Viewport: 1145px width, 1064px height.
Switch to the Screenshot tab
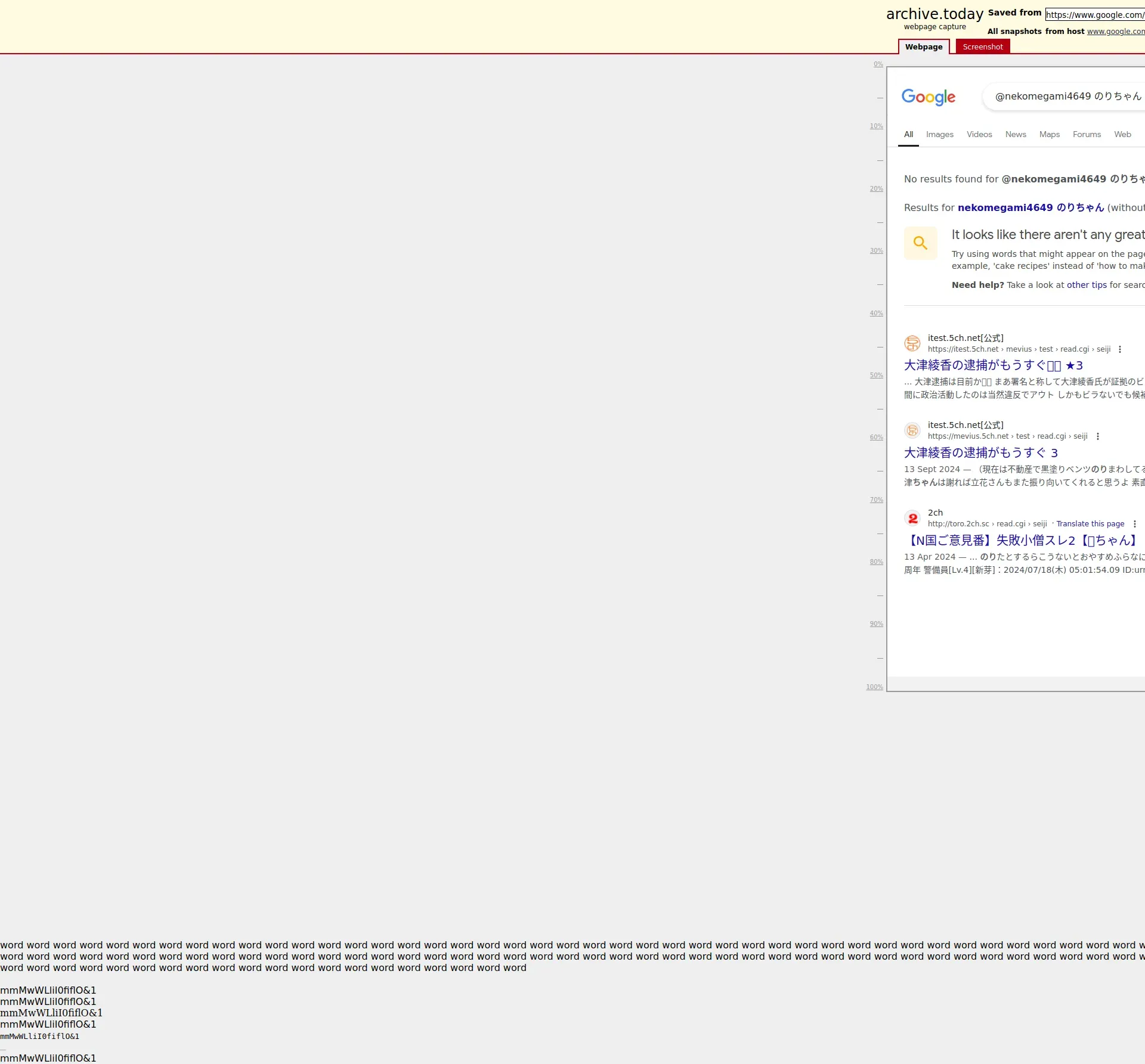(982, 46)
